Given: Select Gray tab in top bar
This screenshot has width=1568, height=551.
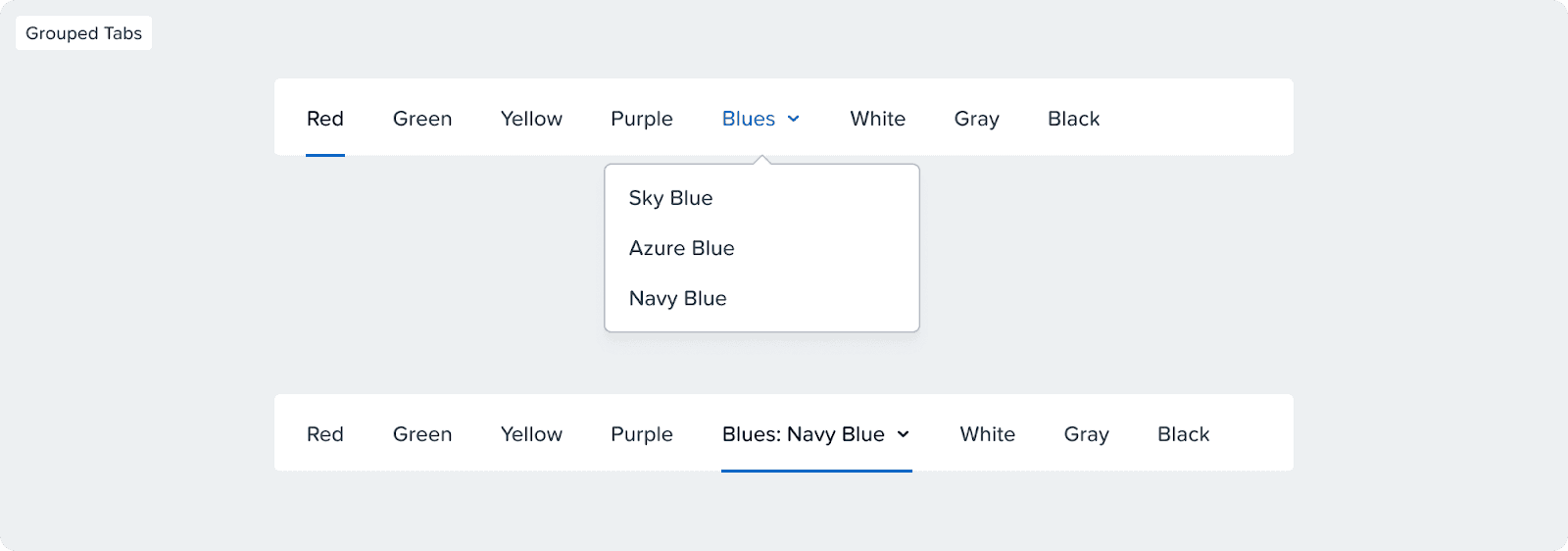Looking at the screenshot, I should [977, 119].
